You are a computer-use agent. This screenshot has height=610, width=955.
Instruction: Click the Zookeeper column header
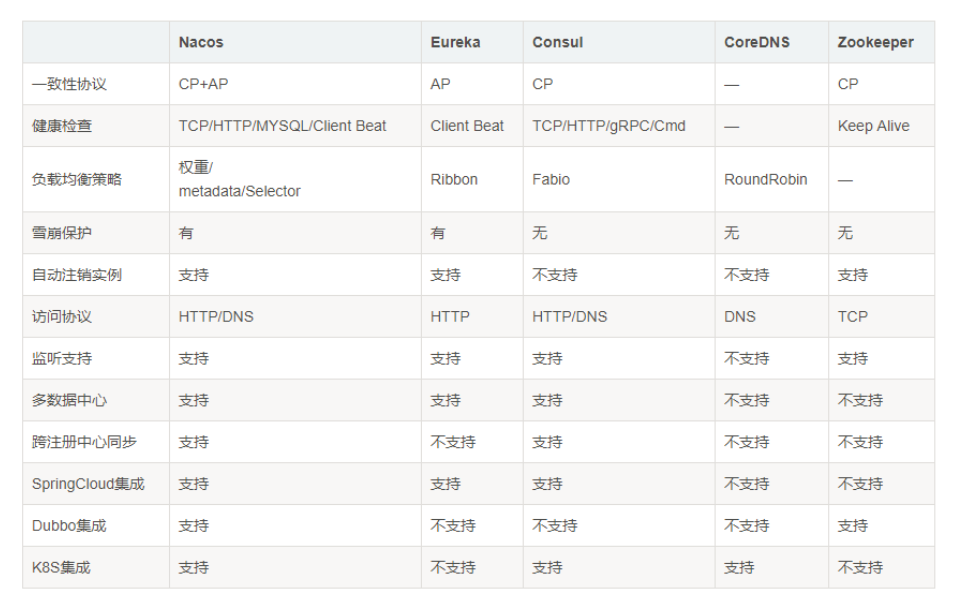click(x=875, y=42)
